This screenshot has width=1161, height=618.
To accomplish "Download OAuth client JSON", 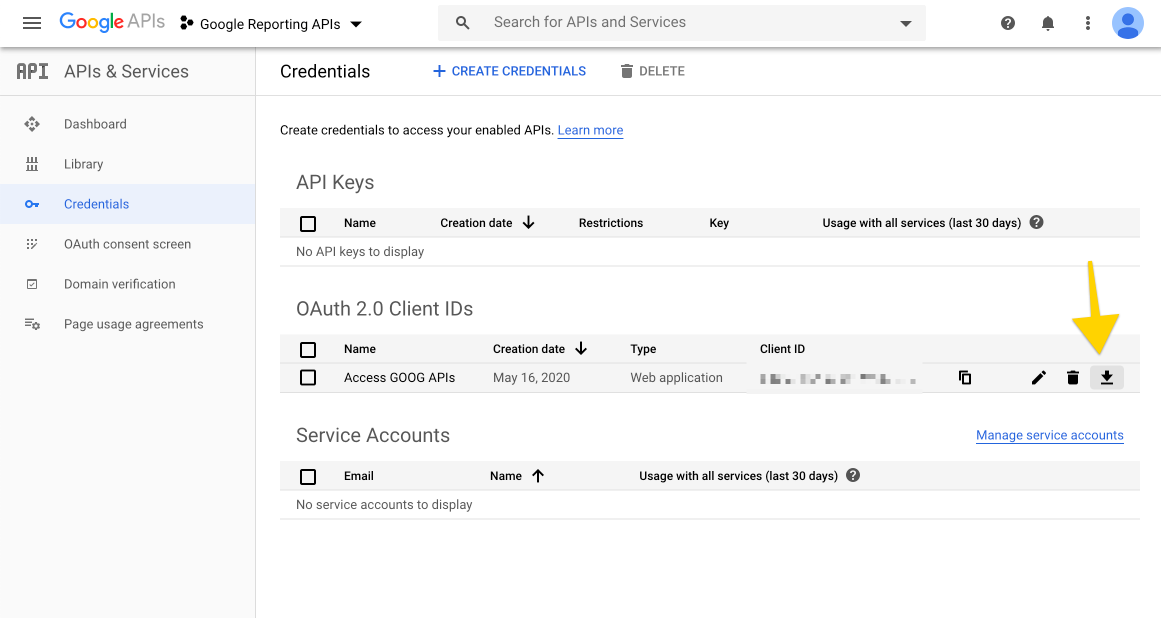I will coord(1107,377).
